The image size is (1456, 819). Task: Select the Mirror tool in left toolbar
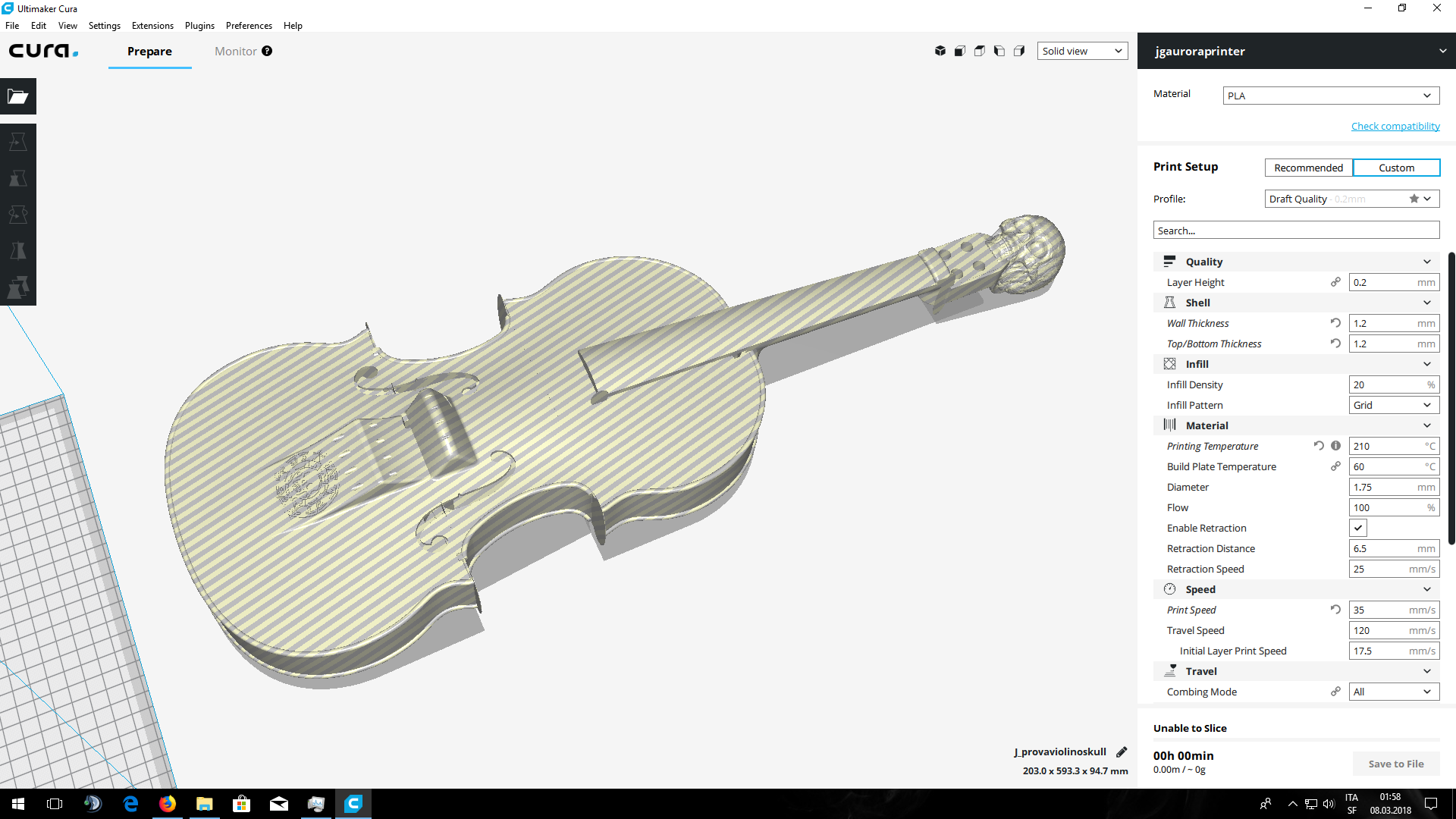point(18,251)
